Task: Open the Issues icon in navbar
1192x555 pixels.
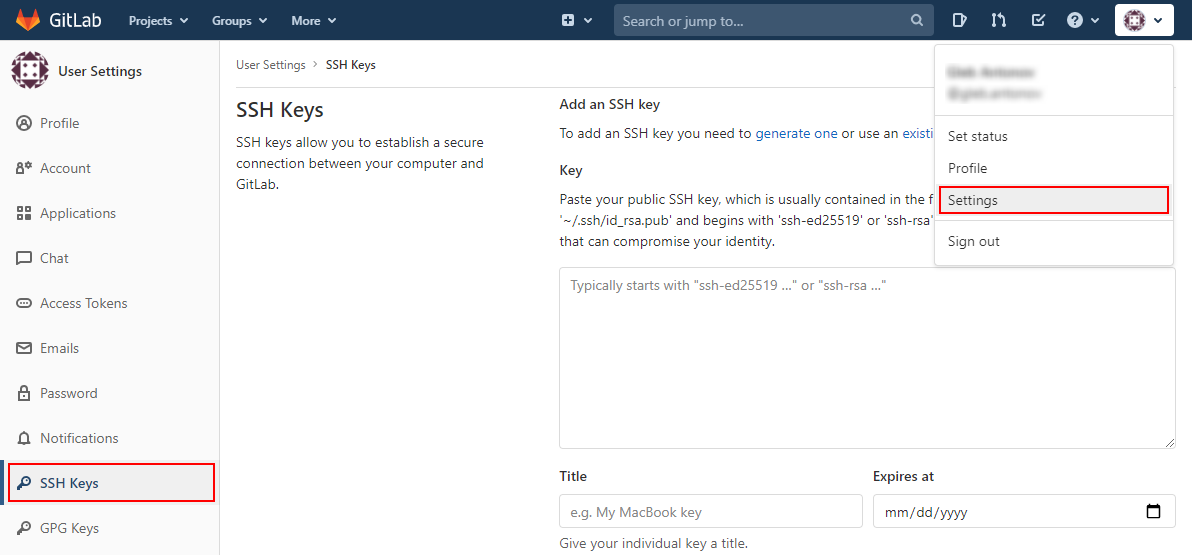Action: click(x=959, y=21)
